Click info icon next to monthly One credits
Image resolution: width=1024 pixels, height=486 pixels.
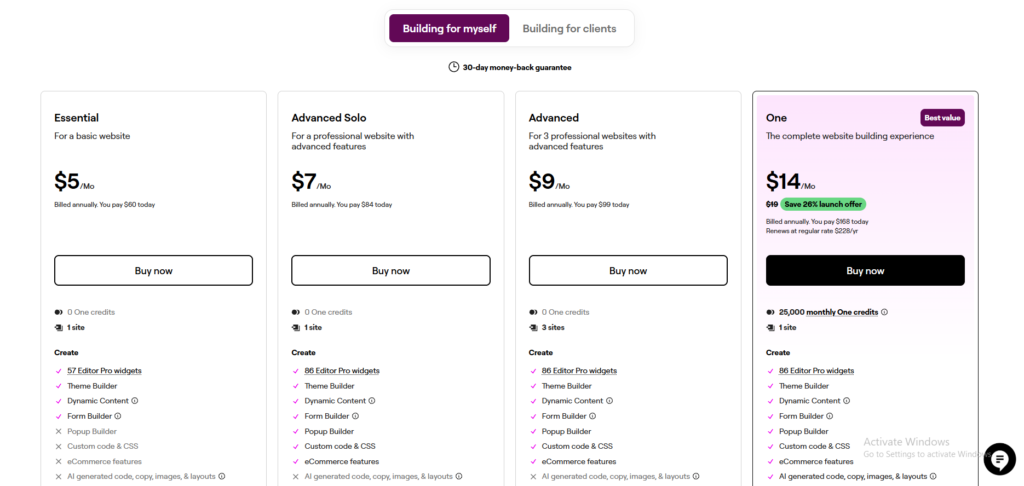[x=885, y=312]
